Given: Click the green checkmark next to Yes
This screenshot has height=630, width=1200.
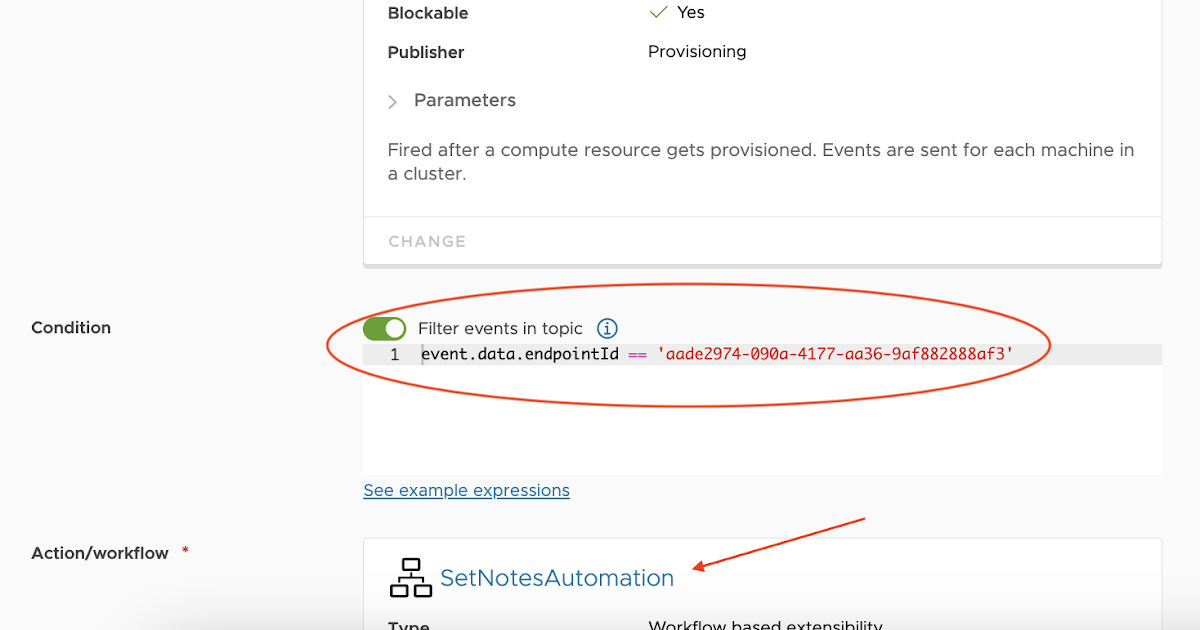Looking at the screenshot, I should click(658, 13).
